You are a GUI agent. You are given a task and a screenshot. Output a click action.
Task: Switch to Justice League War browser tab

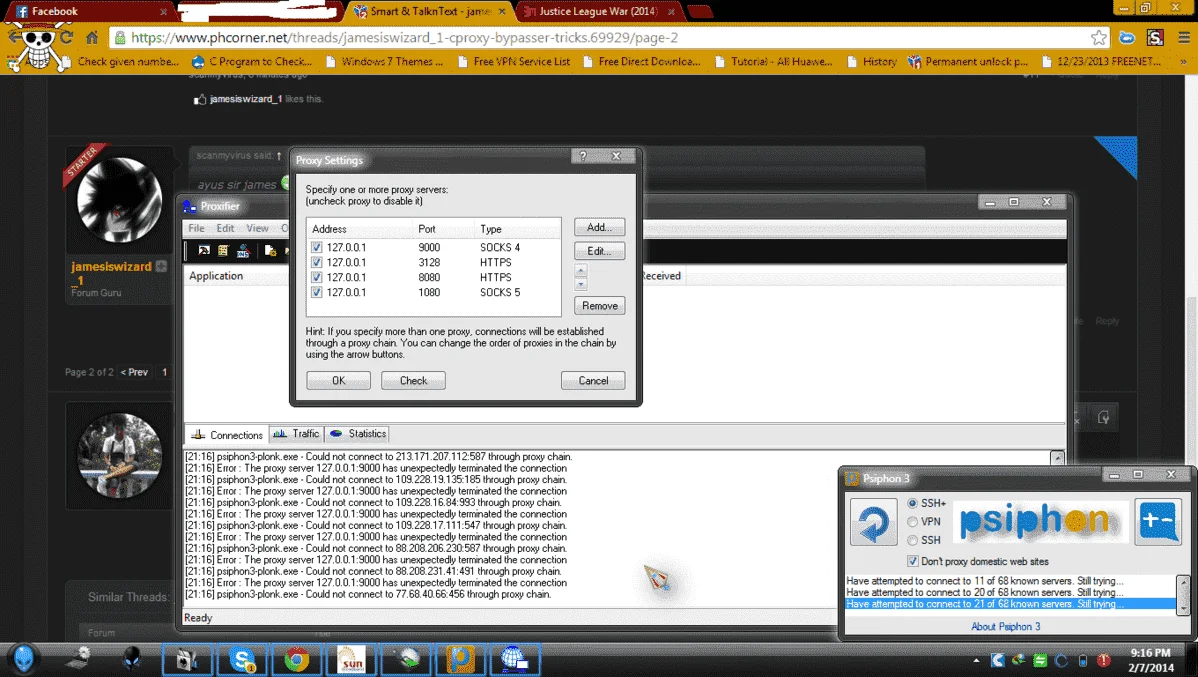(x=597, y=11)
